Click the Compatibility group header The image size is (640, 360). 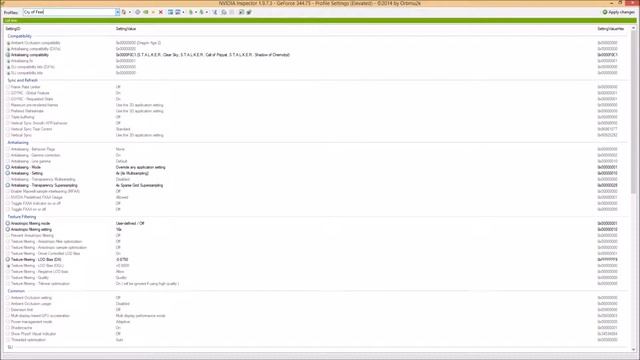pyautogui.click(x=20, y=36)
